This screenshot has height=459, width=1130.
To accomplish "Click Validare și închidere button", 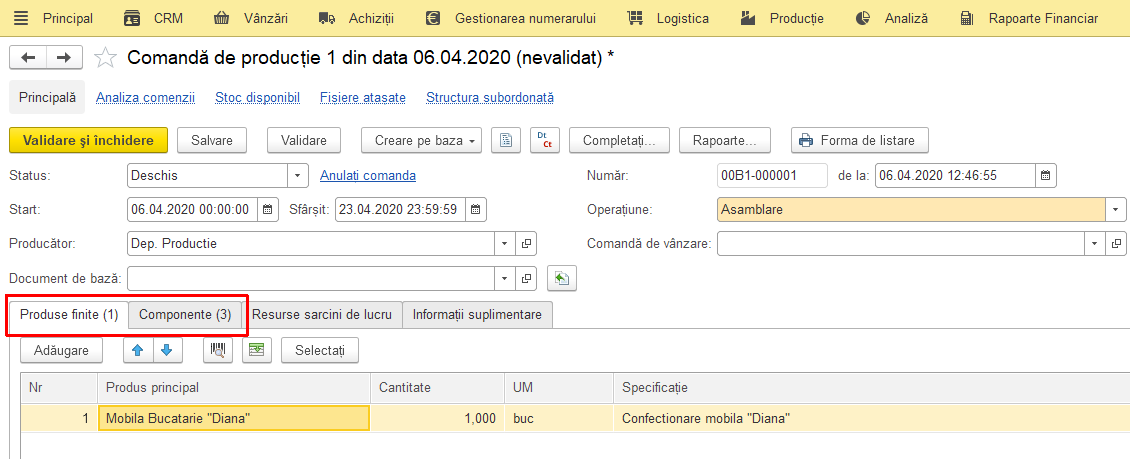I will pyautogui.click(x=89, y=141).
